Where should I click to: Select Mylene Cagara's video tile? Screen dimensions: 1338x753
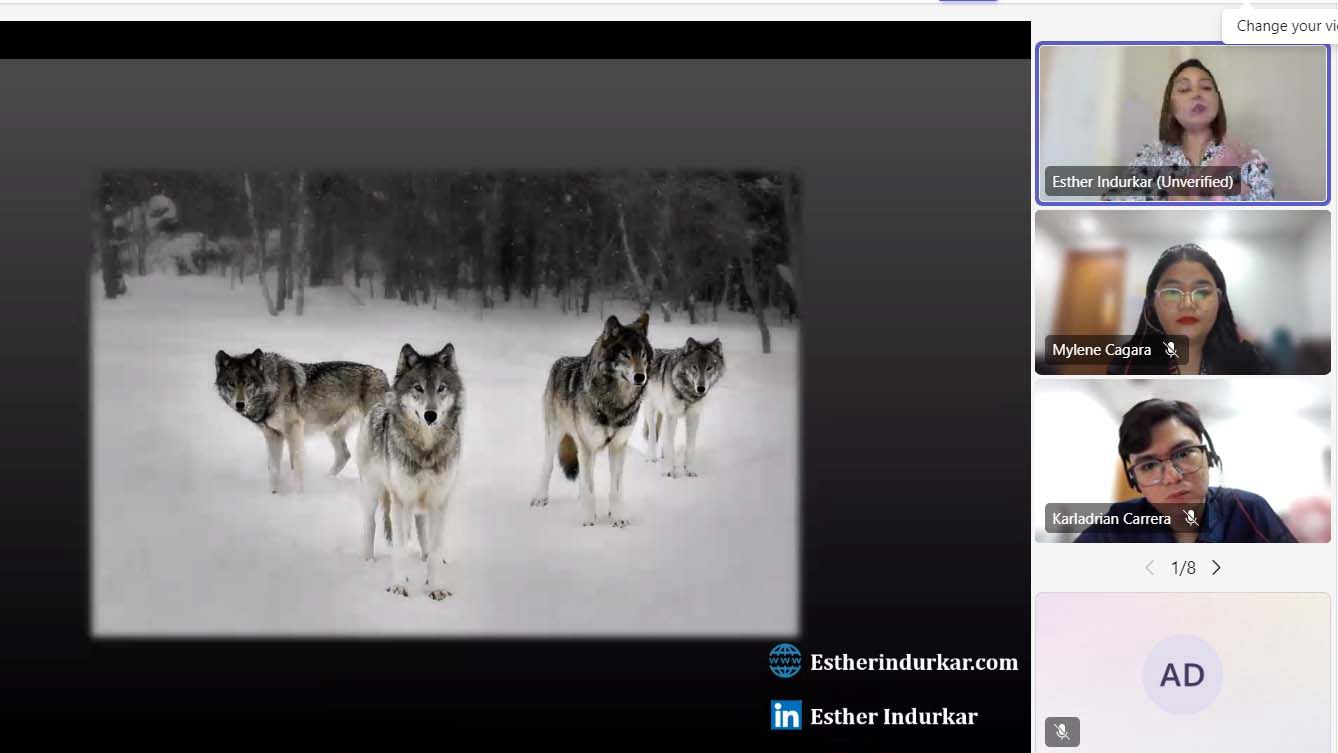tap(1182, 280)
